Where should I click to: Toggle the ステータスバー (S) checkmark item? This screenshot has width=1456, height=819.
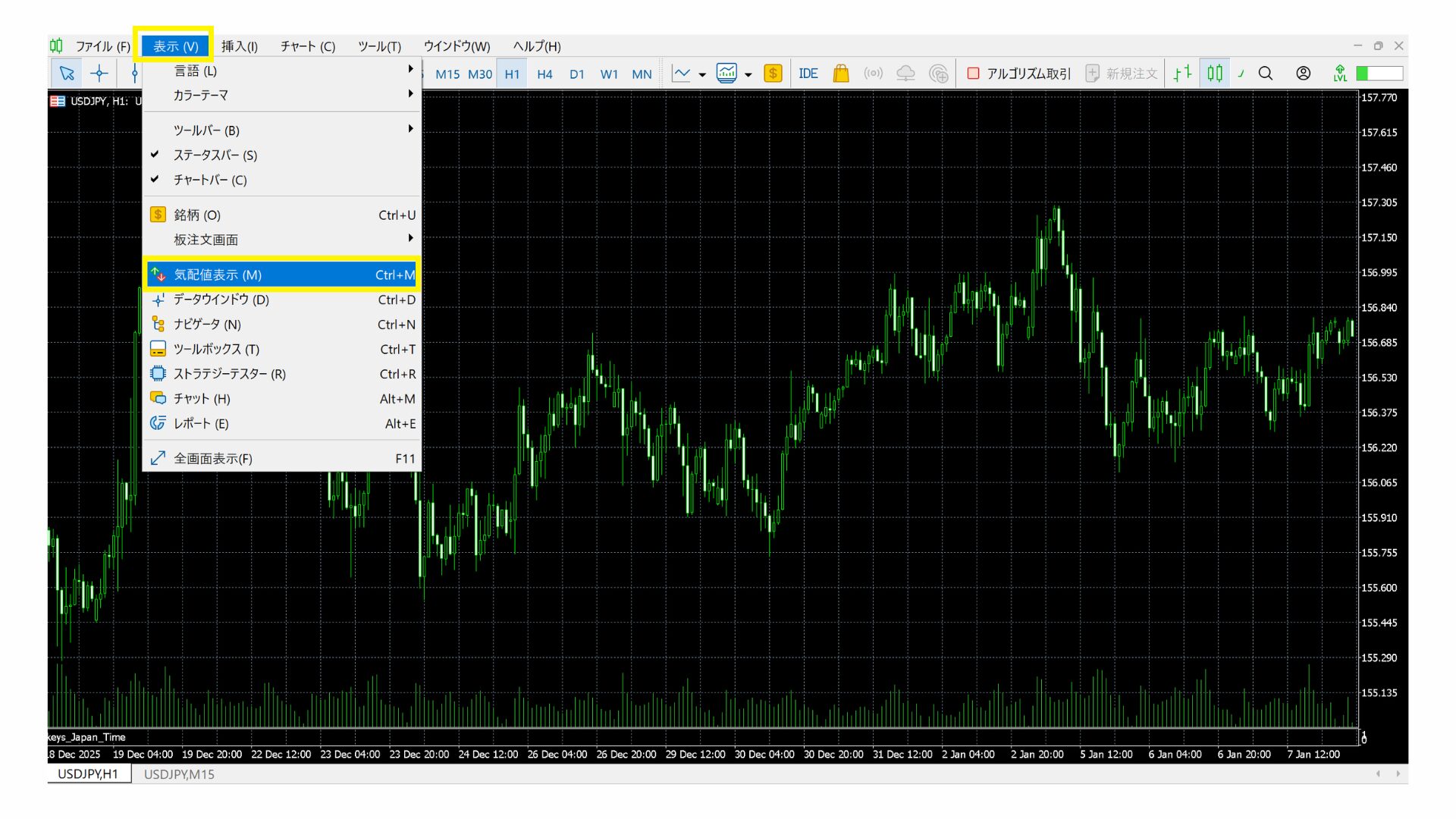click(x=215, y=155)
